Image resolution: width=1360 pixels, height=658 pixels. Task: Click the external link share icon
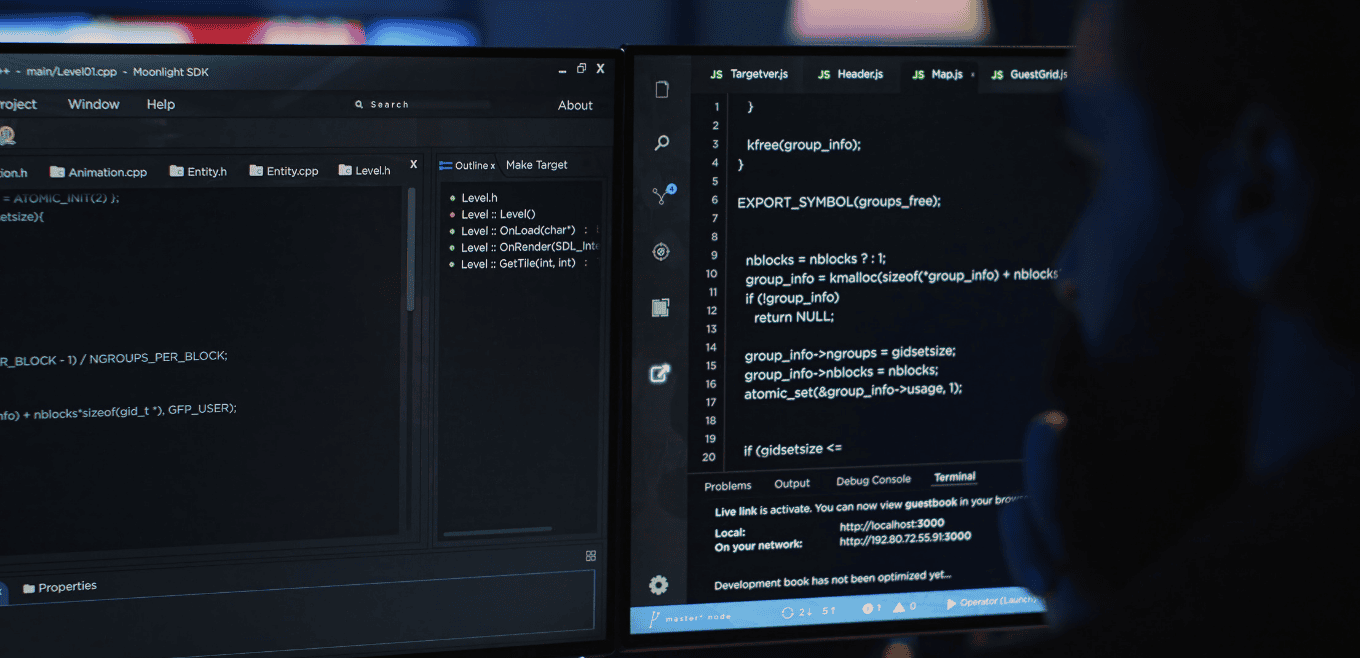tap(660, 374)
